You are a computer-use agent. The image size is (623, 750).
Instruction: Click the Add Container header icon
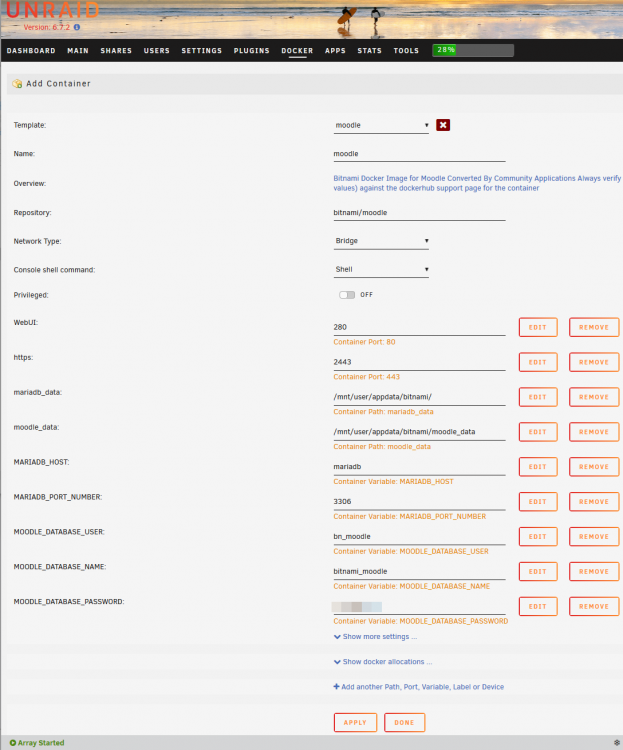pyautogui.click(x=17, y=84)
